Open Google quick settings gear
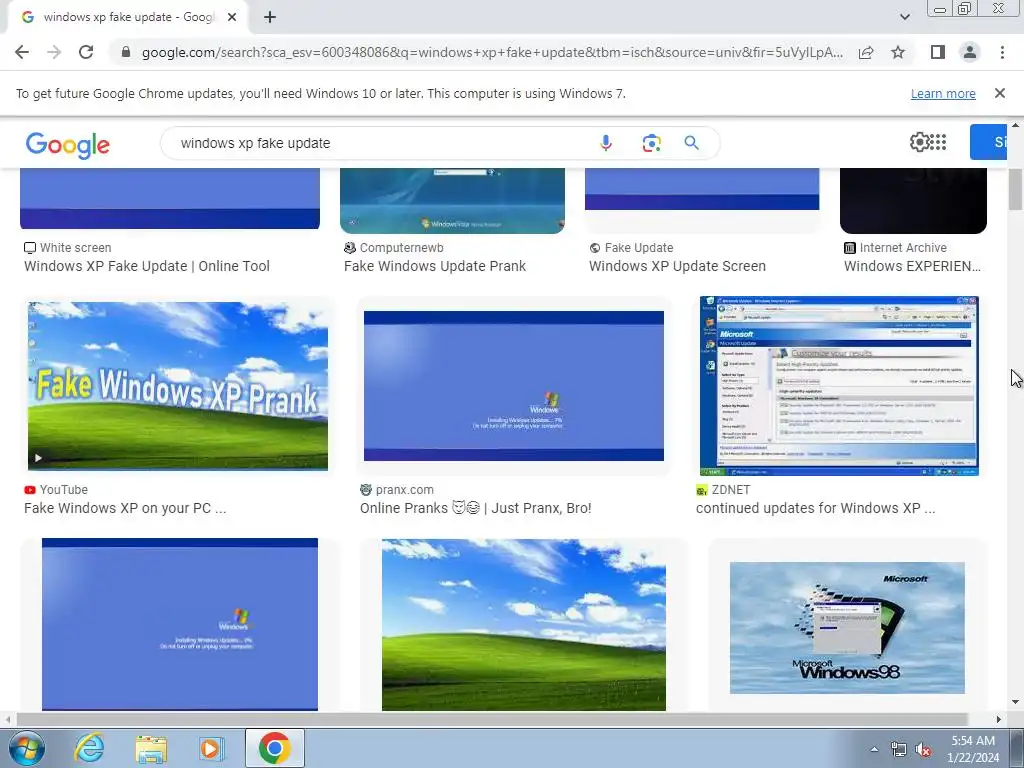Screen dimensions: 1024x768 click(x=919, y=142)
